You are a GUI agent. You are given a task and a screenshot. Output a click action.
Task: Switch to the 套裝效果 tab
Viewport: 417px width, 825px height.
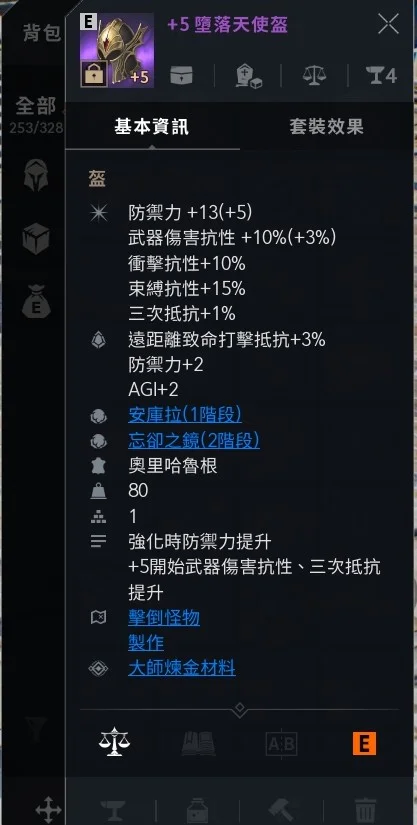(x=326, y=127)
